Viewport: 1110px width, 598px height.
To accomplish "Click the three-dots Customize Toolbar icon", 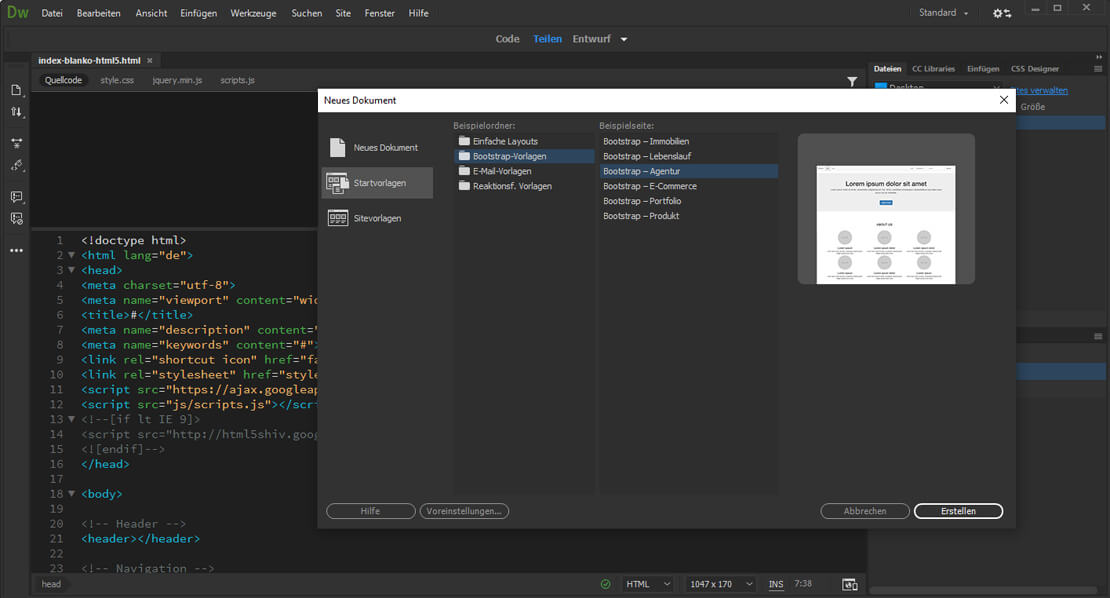I will point(16,250).
